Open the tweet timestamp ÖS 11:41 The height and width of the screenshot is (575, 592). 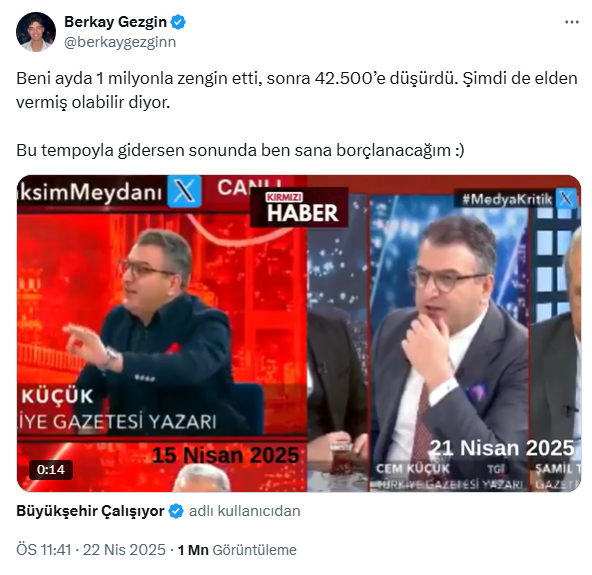(44, 550)
